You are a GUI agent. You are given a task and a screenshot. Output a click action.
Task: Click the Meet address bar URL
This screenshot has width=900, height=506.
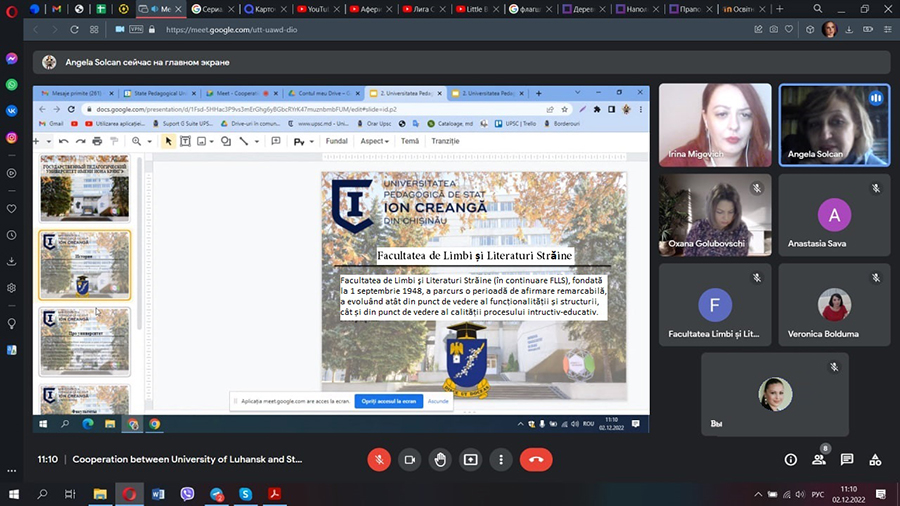coord(231,30)
